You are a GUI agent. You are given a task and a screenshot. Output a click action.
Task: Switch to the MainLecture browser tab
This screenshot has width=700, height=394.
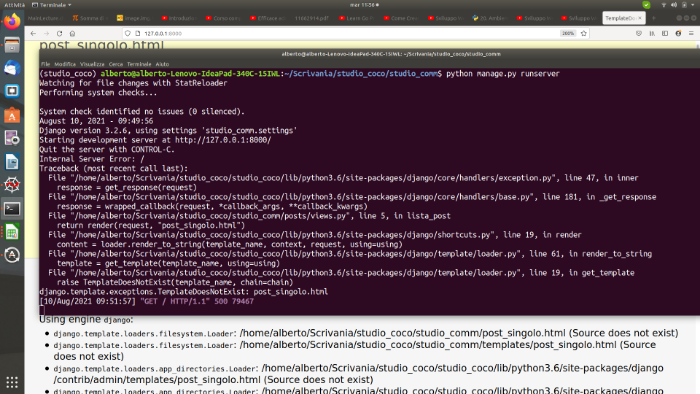[46, 18]
